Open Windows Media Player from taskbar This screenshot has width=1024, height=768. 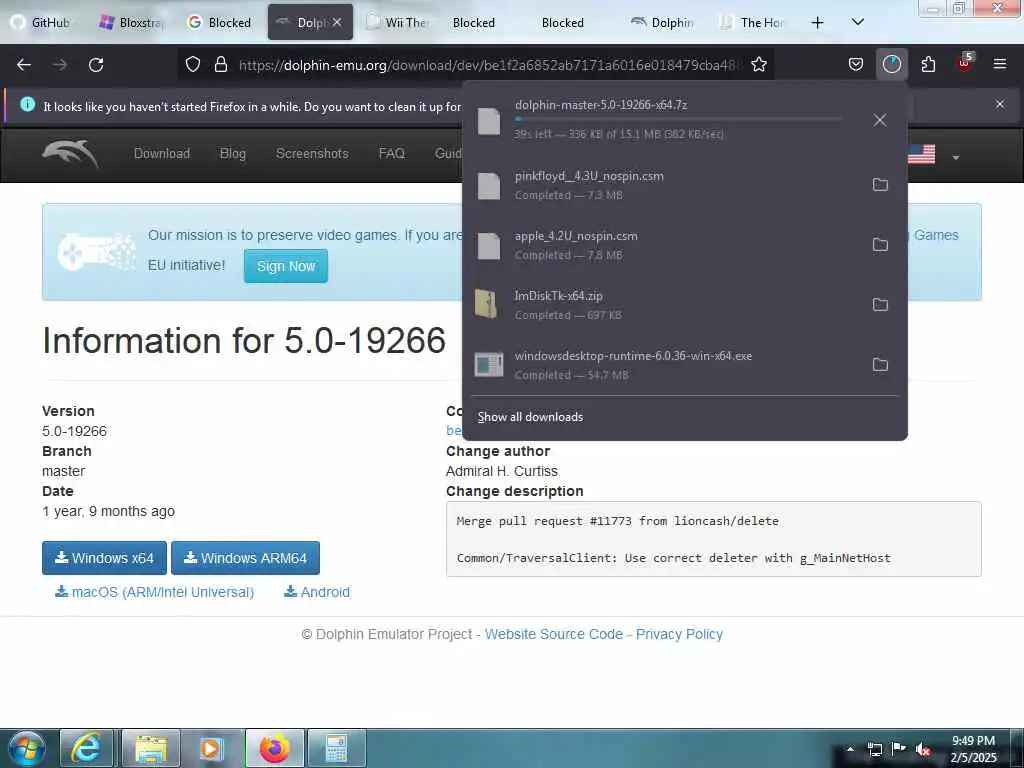point(211,748)
